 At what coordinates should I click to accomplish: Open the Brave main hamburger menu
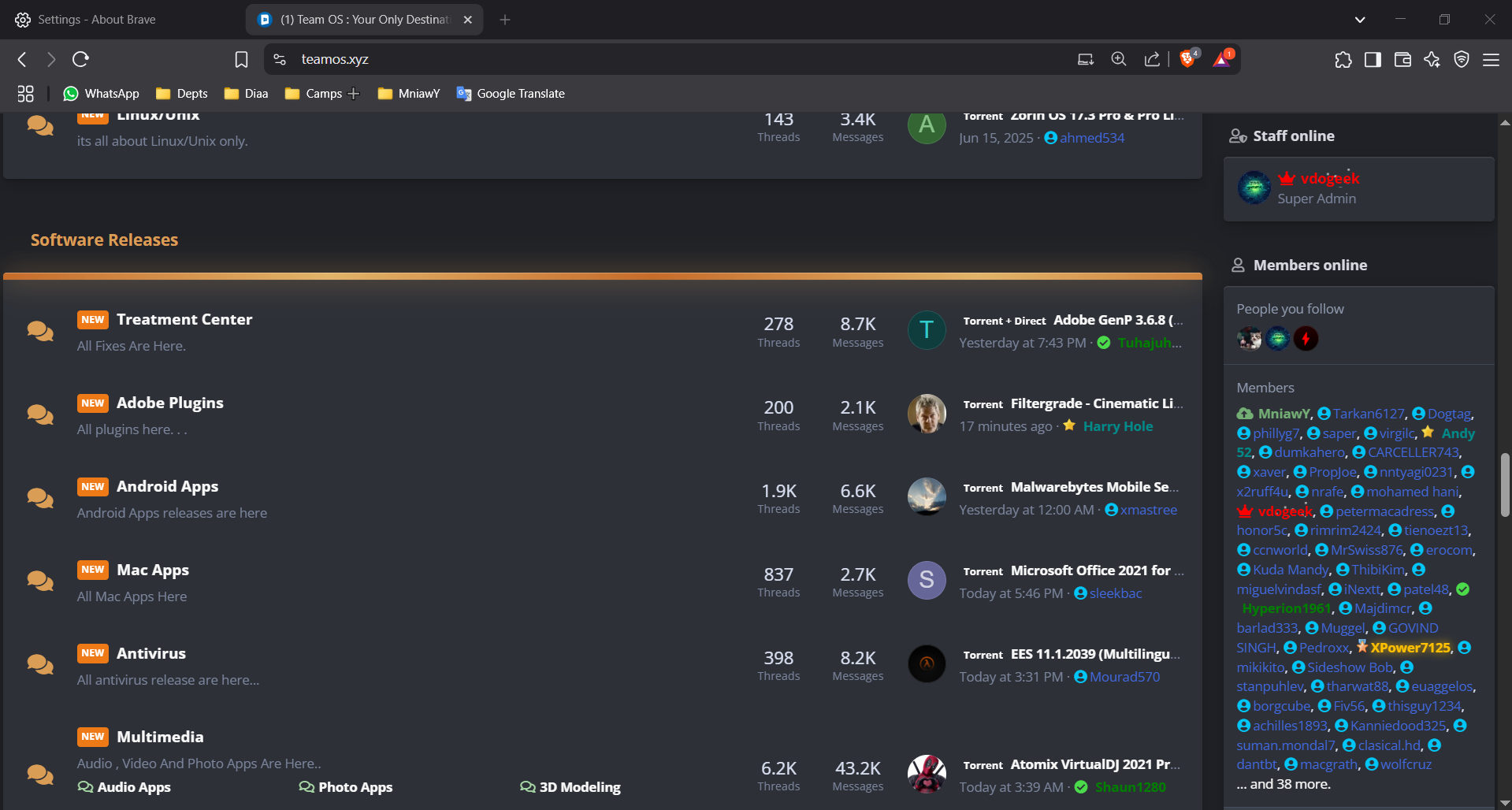pyautogui.click(x=1491, y=59)
